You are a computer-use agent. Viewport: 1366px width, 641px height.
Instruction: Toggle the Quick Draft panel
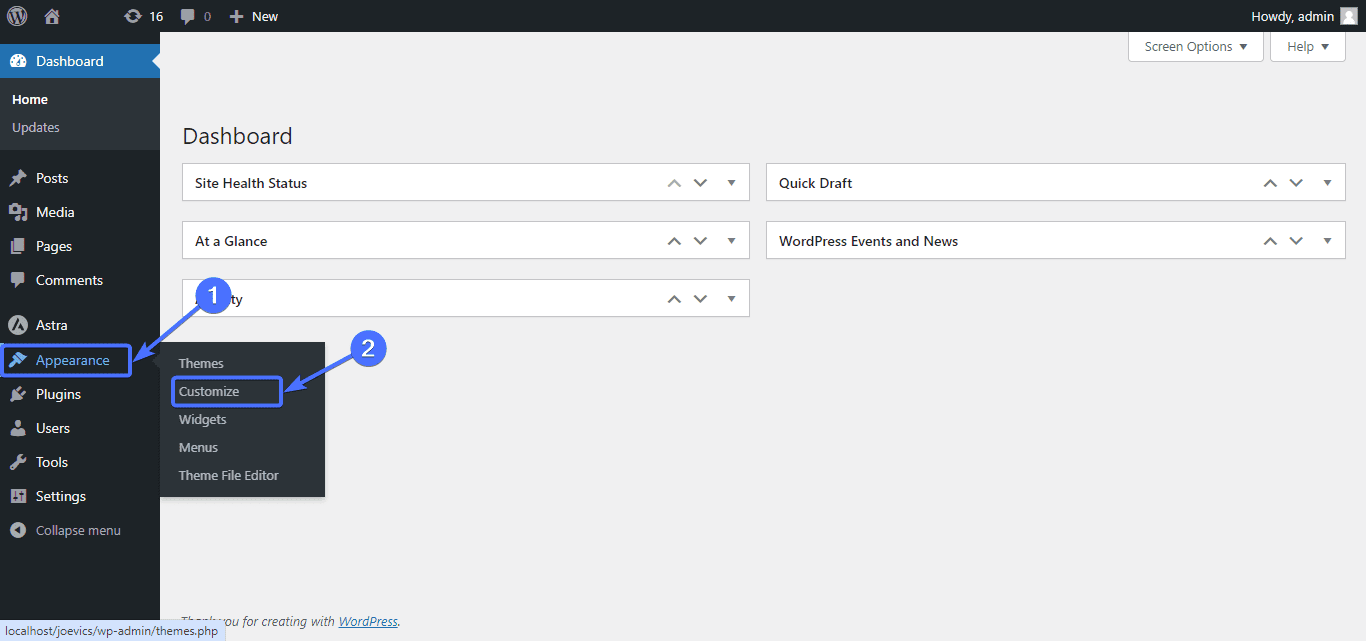[x=1327, y=183]
